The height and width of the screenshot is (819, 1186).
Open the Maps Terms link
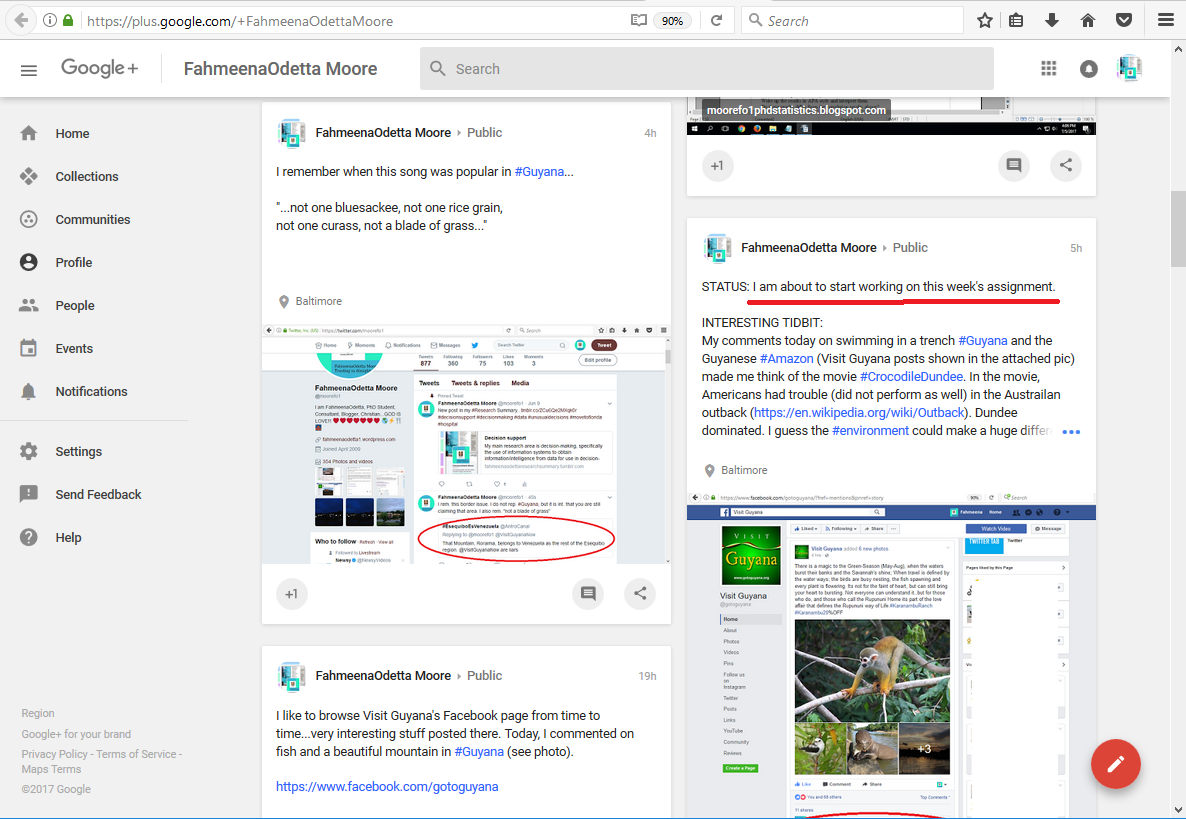(51, 769)
